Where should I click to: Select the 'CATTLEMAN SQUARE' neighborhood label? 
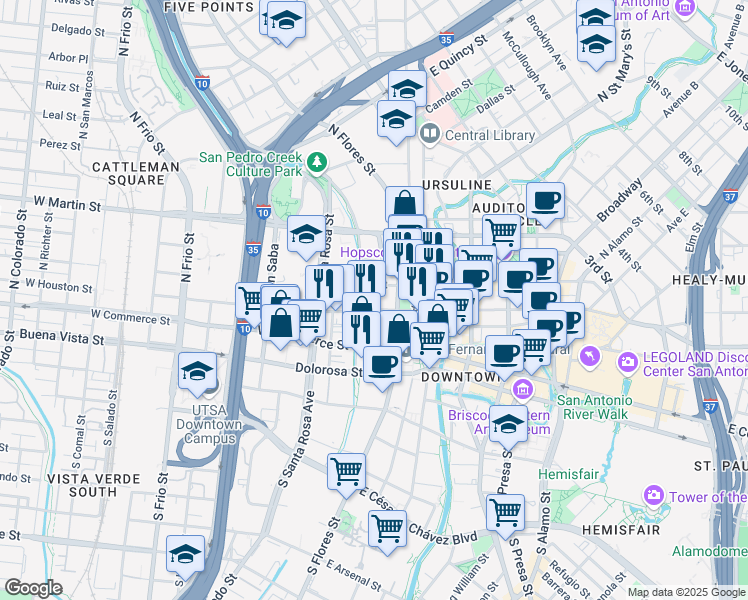click(136, 174)
